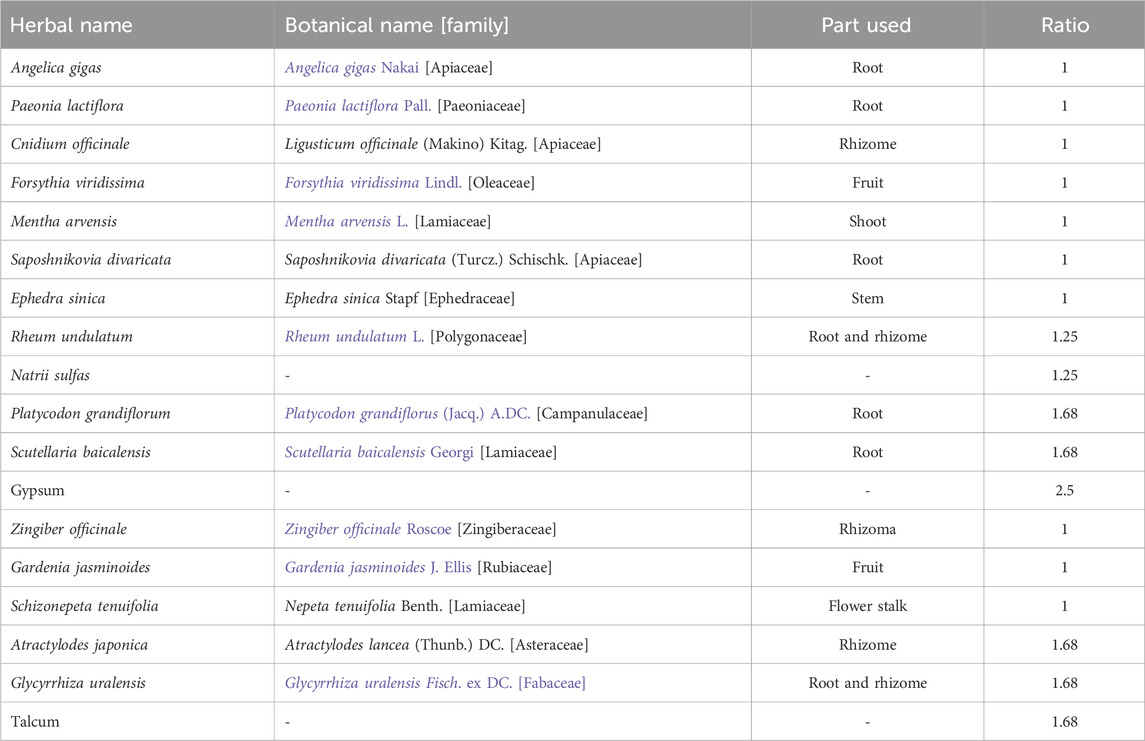Viewport: 1145px width, 741px height.
Task: Open the Glycyrrhiza uralensis Fisch. ex DC. link
Action: pyautogui.click(x=435, y=683)
